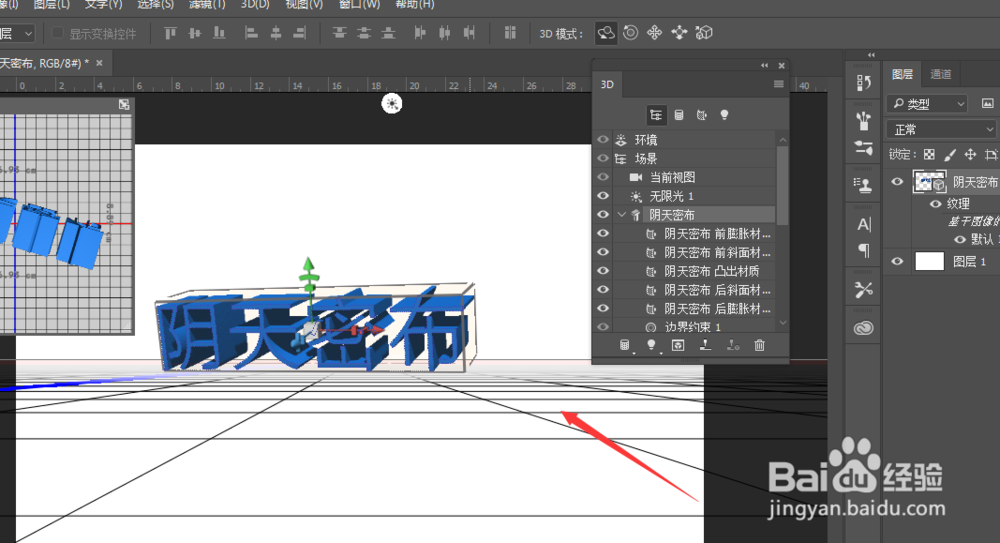Click the auto-align layers icon
The height and width of the screenshot is (543, 1000).
(510, 33)
